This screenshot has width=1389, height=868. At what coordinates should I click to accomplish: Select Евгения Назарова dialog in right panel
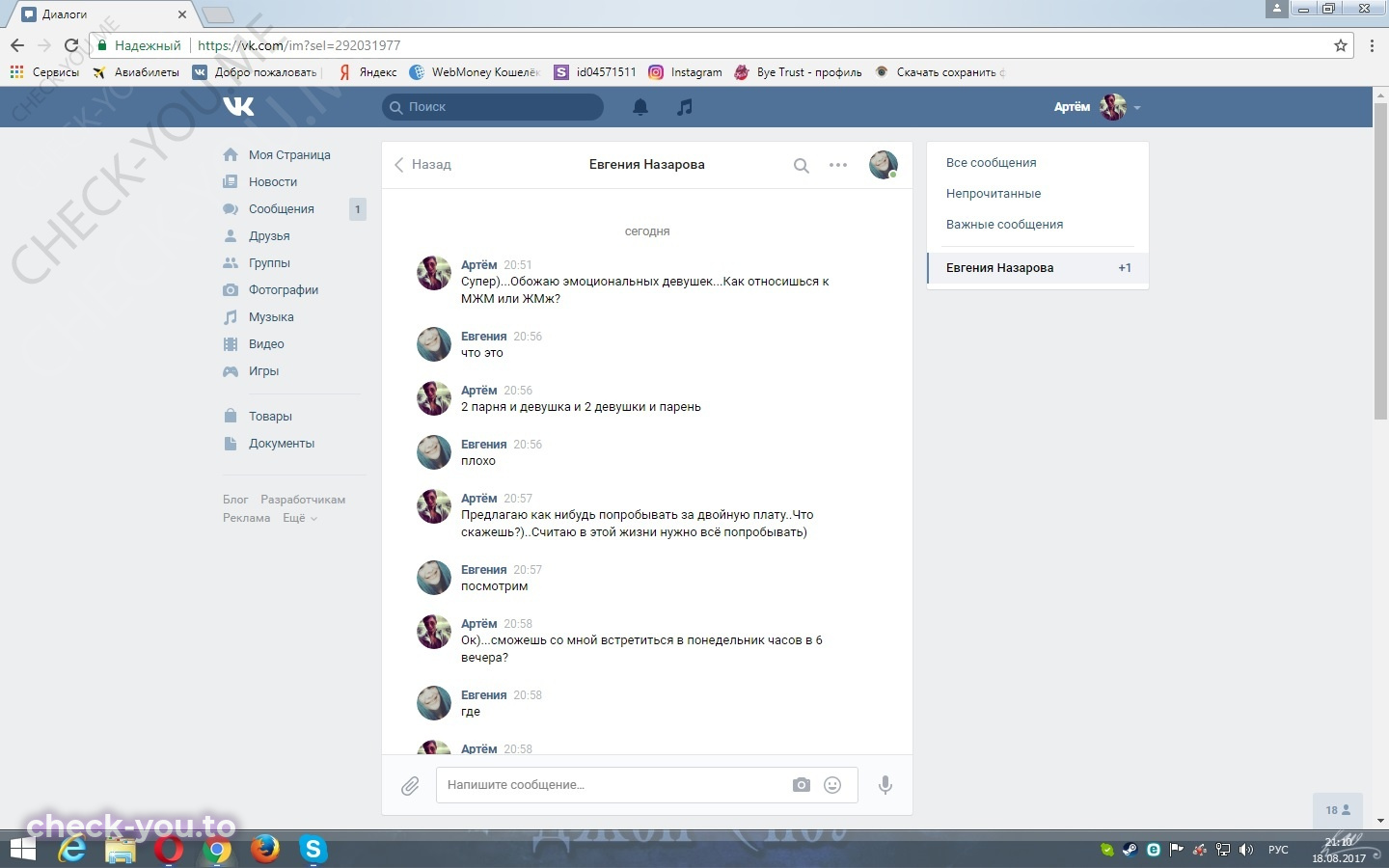click(x=1038, y=268)
